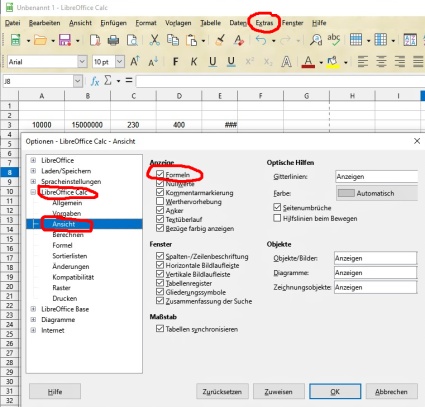Click the Cut scissors icon
425x407 pixels.
coord(154,40)
